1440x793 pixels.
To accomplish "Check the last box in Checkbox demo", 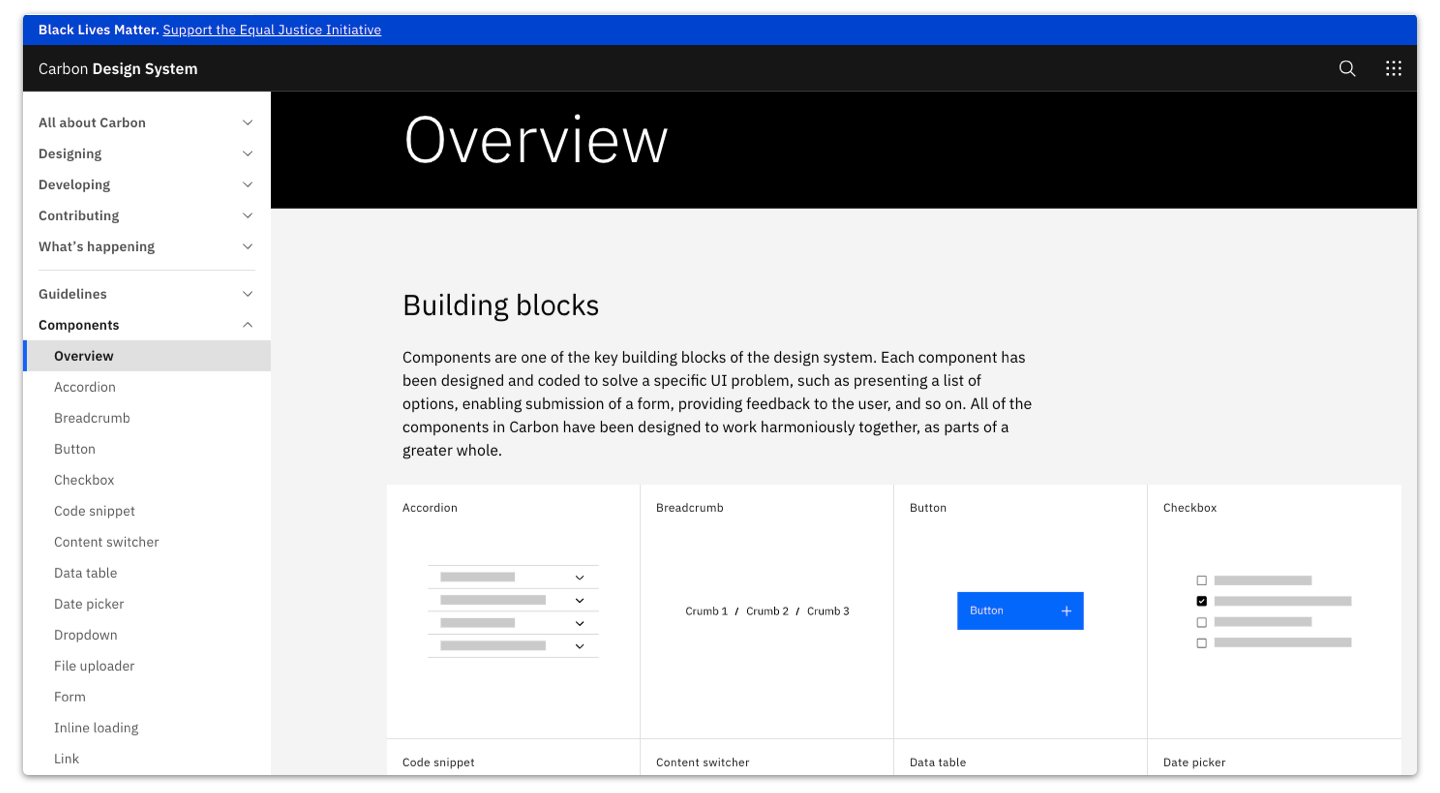I will (1202, 643).
